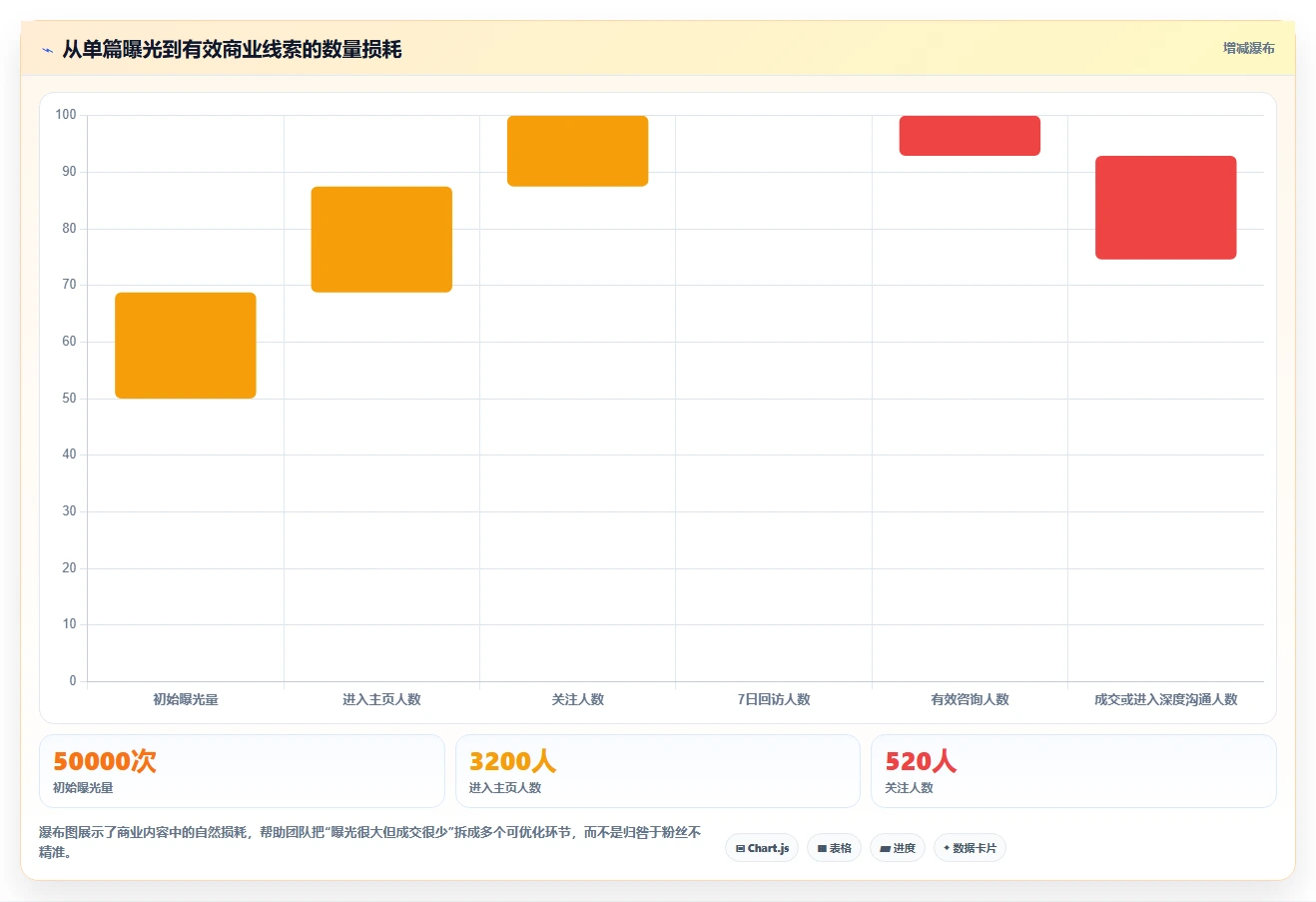This screenshot has width=1316, height=902.
Task: Select the red 有效咨询人数 waterfall bar
Action: 970,136
